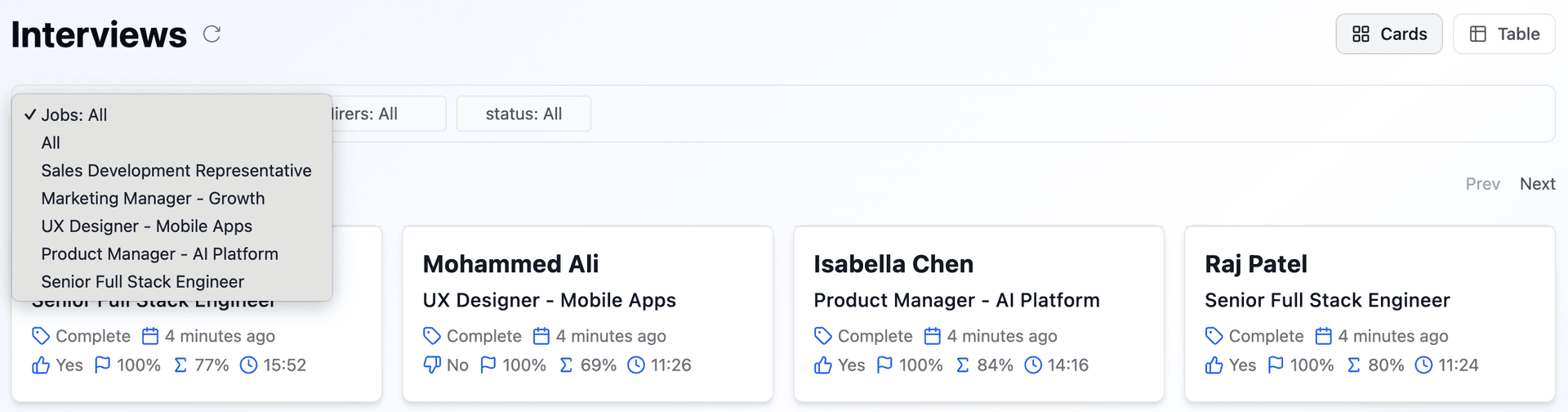Screen dimensions: 1568x412
Task: Click the sigma score icon on Mohammed Ali's card
Action: click(x=566, y=365)
